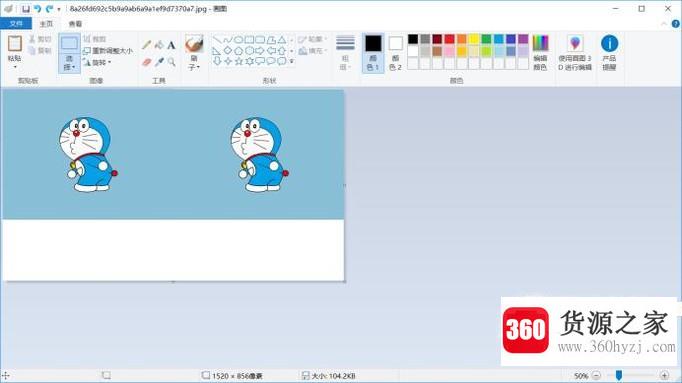The width and height of the screenshot is (682, 383).
Task: Click the left Doraemon on the canvas
Action: tap(88, 154)
